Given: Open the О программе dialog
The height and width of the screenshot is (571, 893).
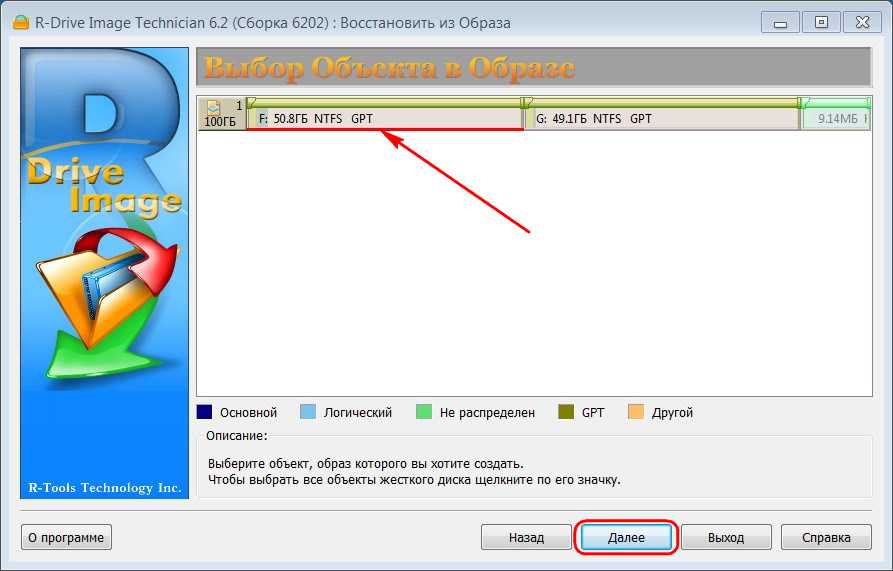Looking at the screenshot, I should coord(66,537).
